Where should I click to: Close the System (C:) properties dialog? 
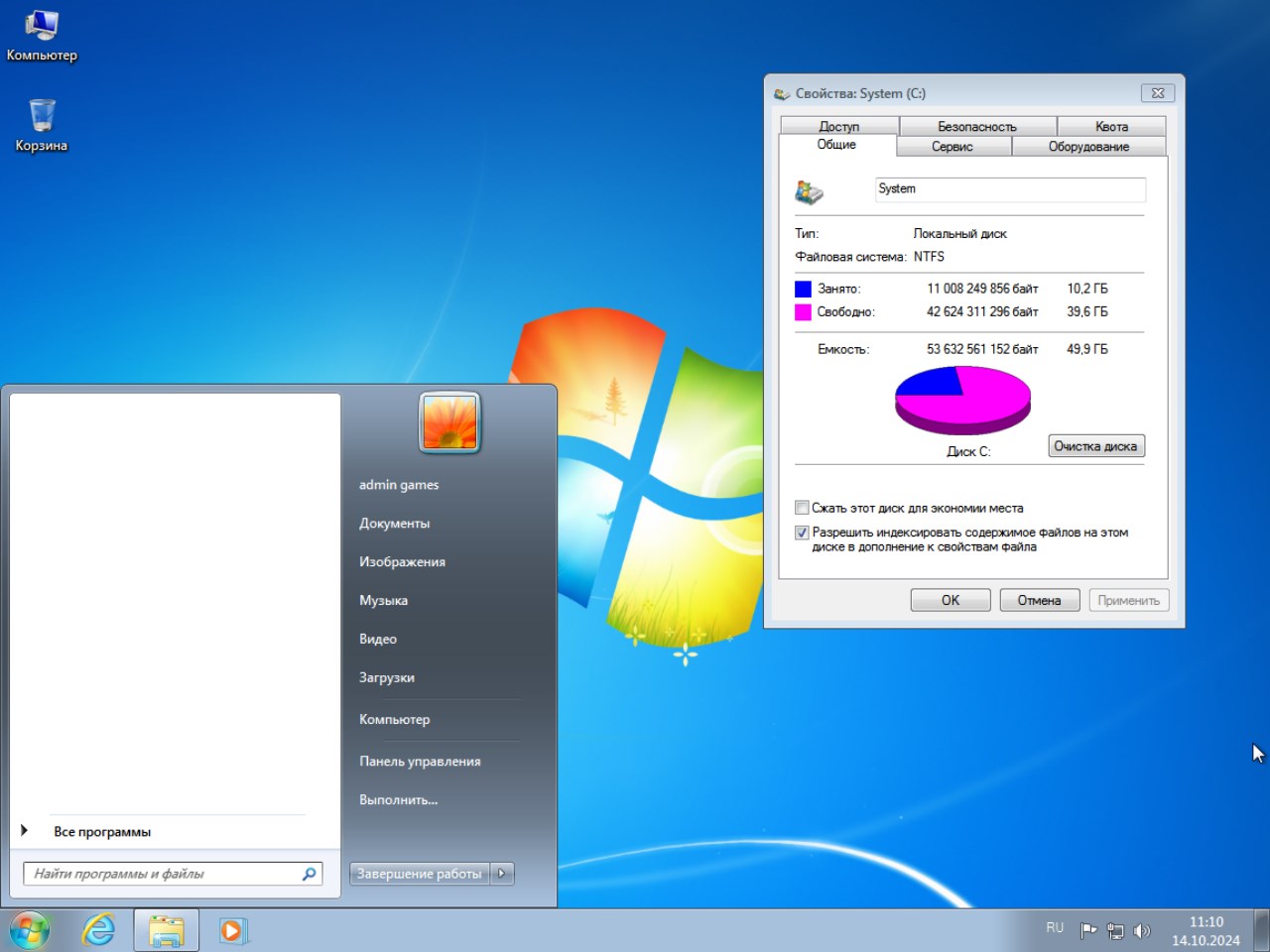pos(1158,93)
